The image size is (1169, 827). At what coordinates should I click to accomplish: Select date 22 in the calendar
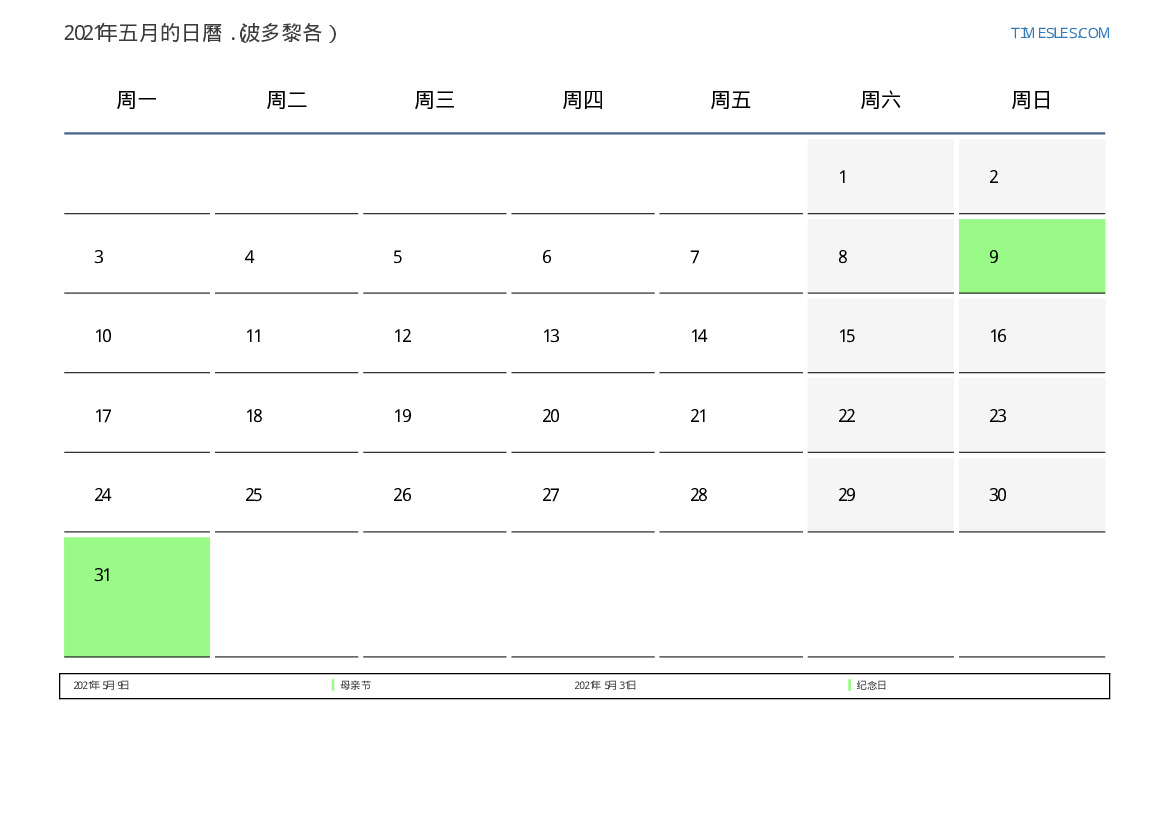880,415
